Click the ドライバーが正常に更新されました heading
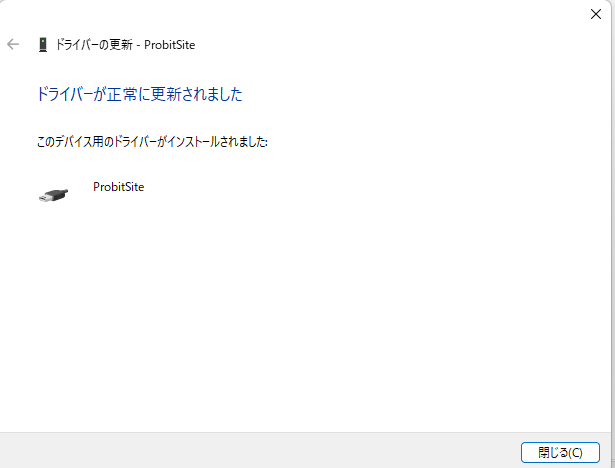Image resolution: width=615 pixels, height=468 pixels. pyautogui.click(x=139, y=94)
